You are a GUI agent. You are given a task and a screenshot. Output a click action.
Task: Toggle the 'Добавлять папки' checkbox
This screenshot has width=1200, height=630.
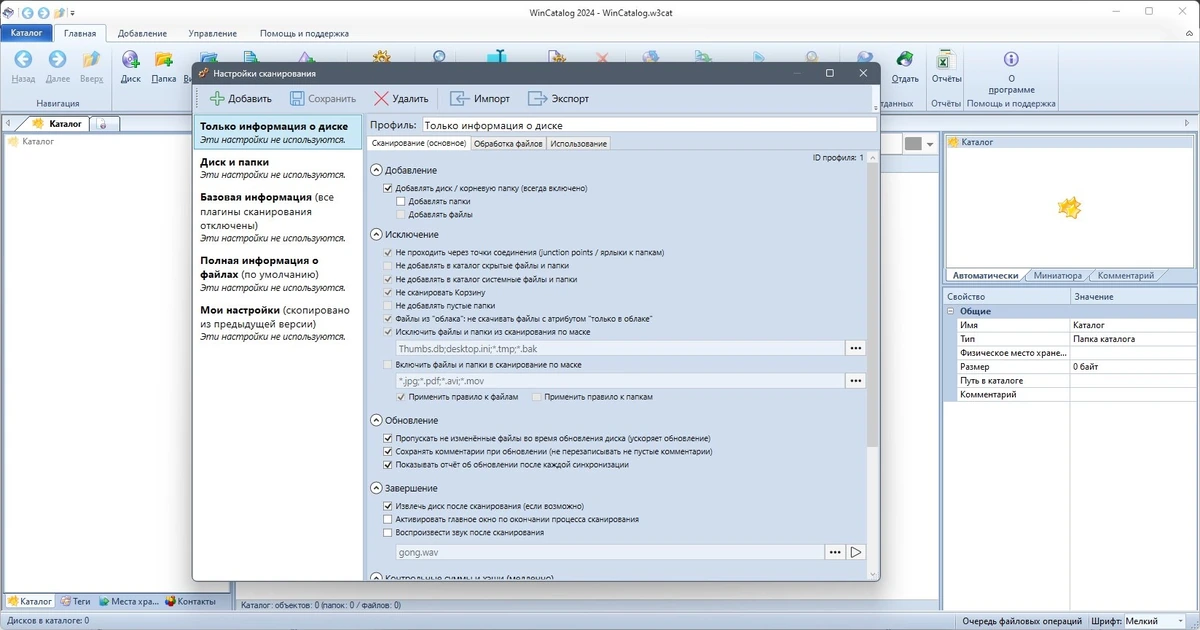pyautogui.click(x=401, y=201)
